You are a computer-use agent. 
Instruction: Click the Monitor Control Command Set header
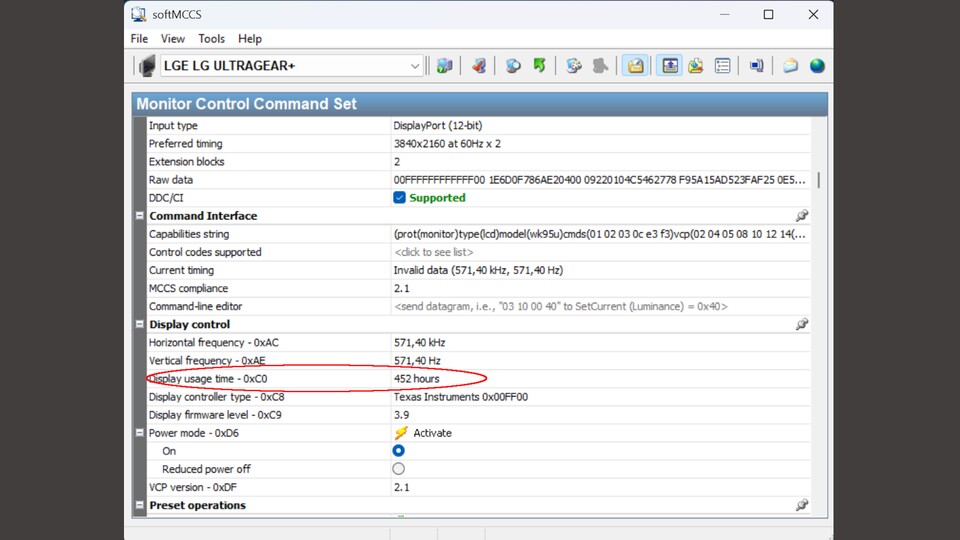click(x=479, y=103)
